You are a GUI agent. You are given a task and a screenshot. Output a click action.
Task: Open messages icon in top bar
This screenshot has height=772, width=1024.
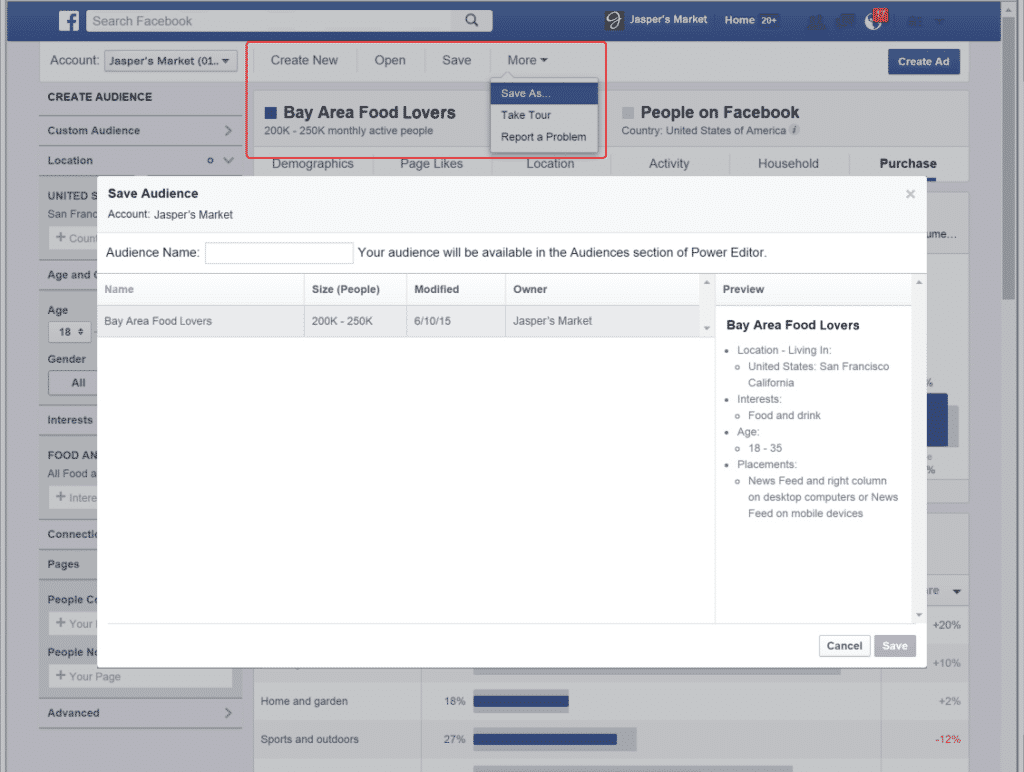click(844, 22)
